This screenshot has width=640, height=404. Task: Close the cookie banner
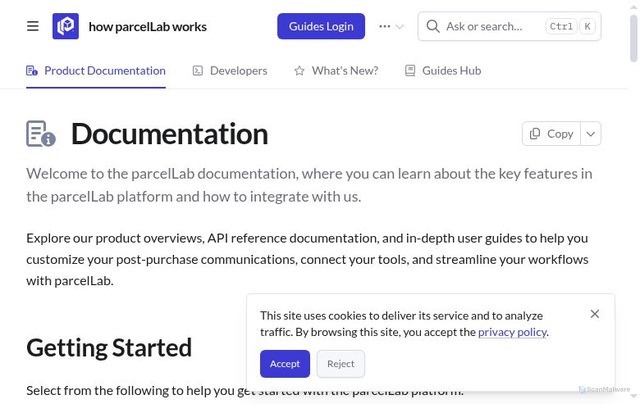595,314
